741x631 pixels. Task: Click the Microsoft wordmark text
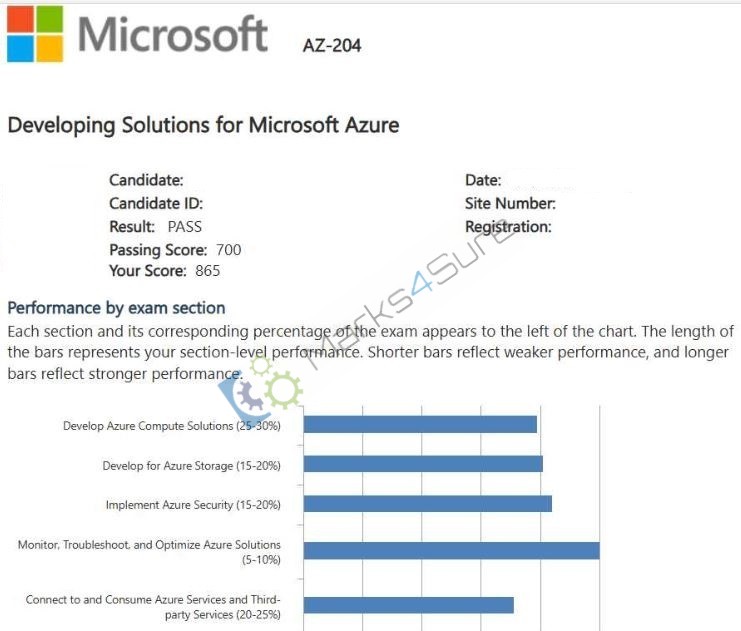[x=173, y=34]
